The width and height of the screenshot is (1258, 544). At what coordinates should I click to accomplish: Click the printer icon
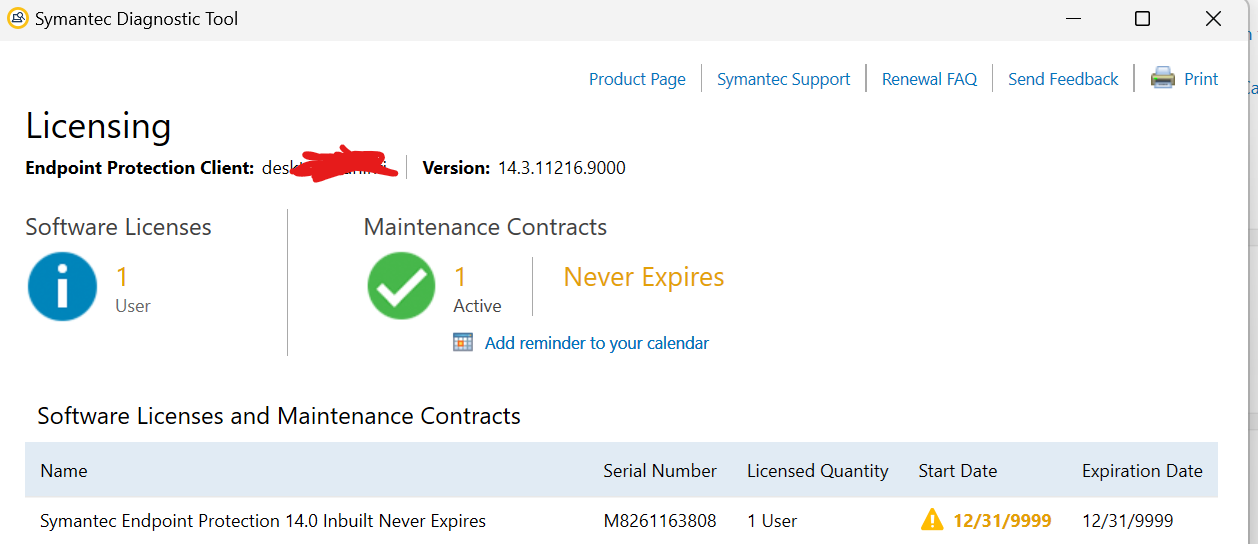coord(1162,78)
